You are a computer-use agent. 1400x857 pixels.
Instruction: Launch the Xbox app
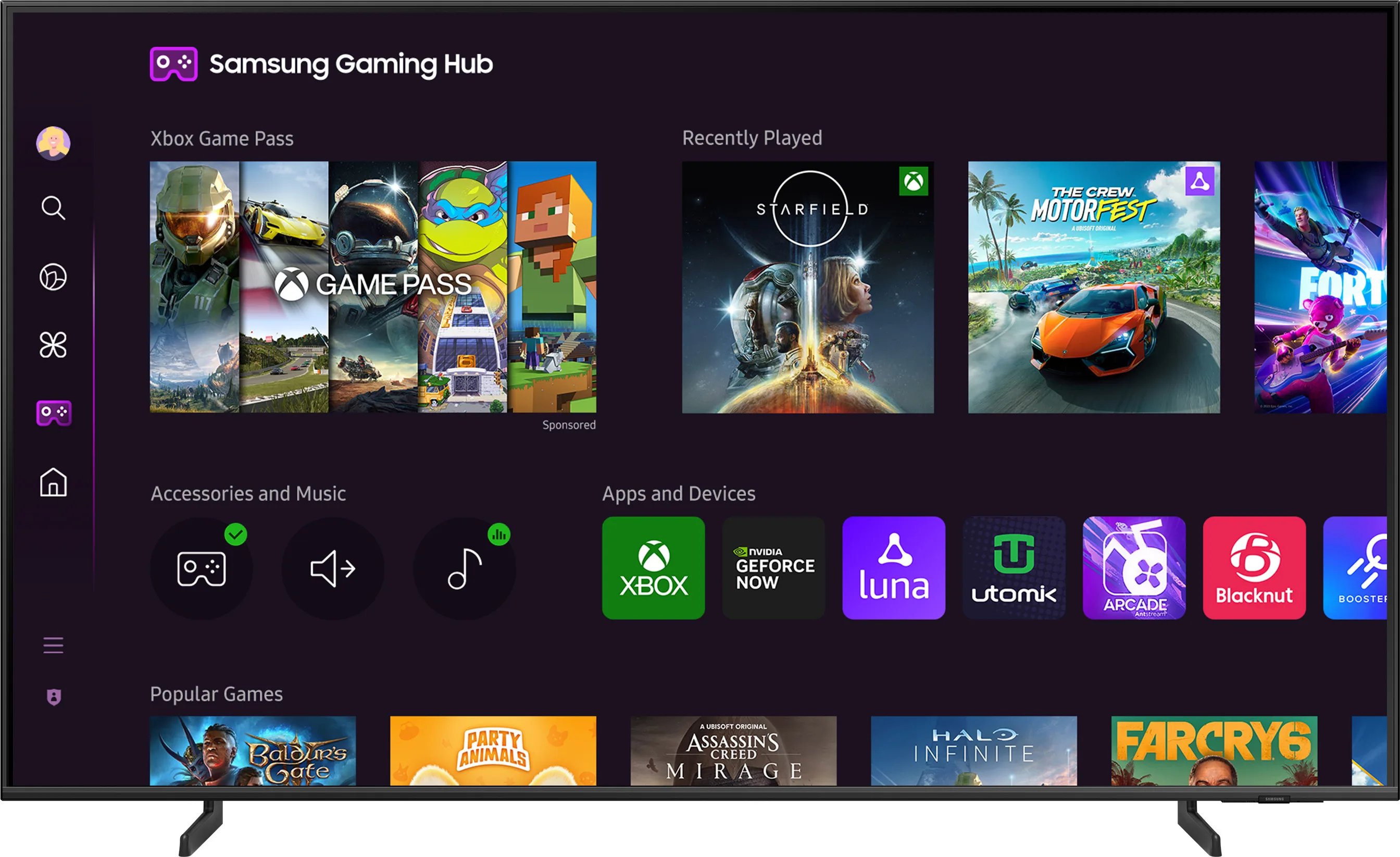coord(654,568)
